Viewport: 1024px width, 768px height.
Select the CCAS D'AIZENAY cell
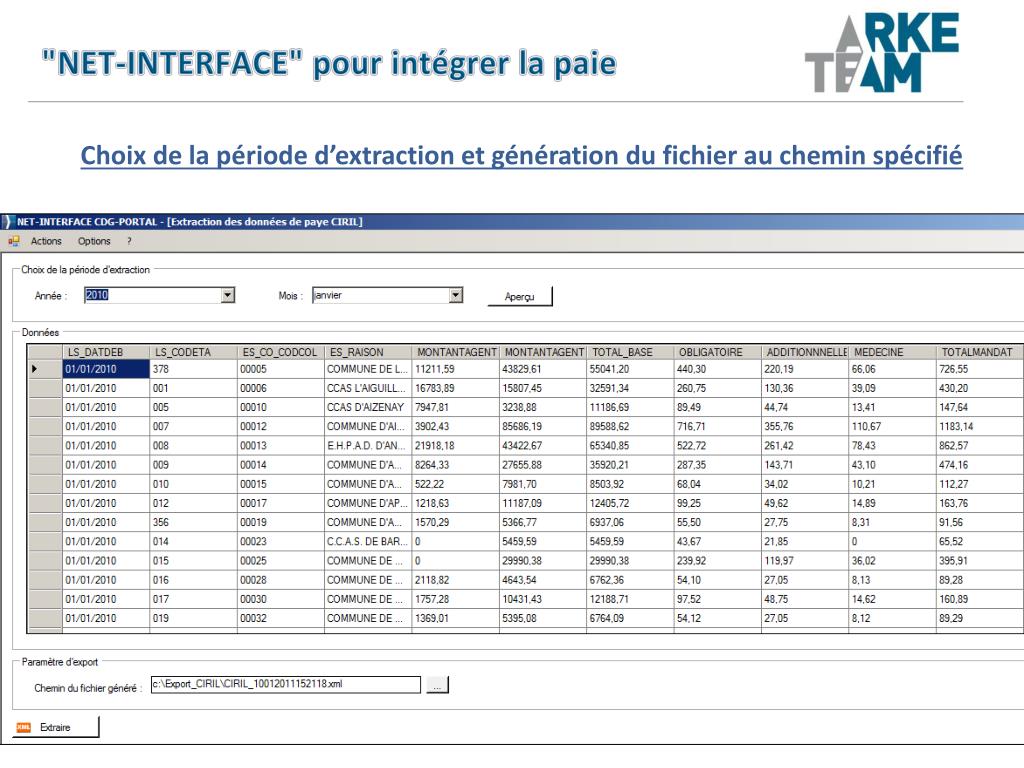368,407
